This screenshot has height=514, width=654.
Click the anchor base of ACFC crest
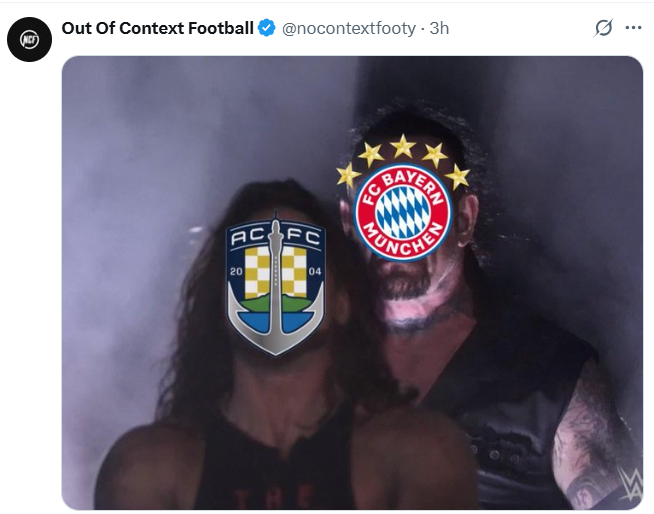[275, 328]
